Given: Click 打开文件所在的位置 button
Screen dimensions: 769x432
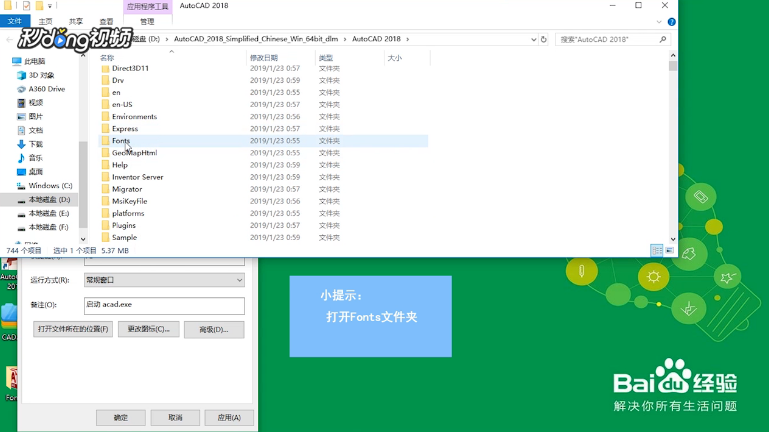Looking at the screenshot, I should pos(73,329).
